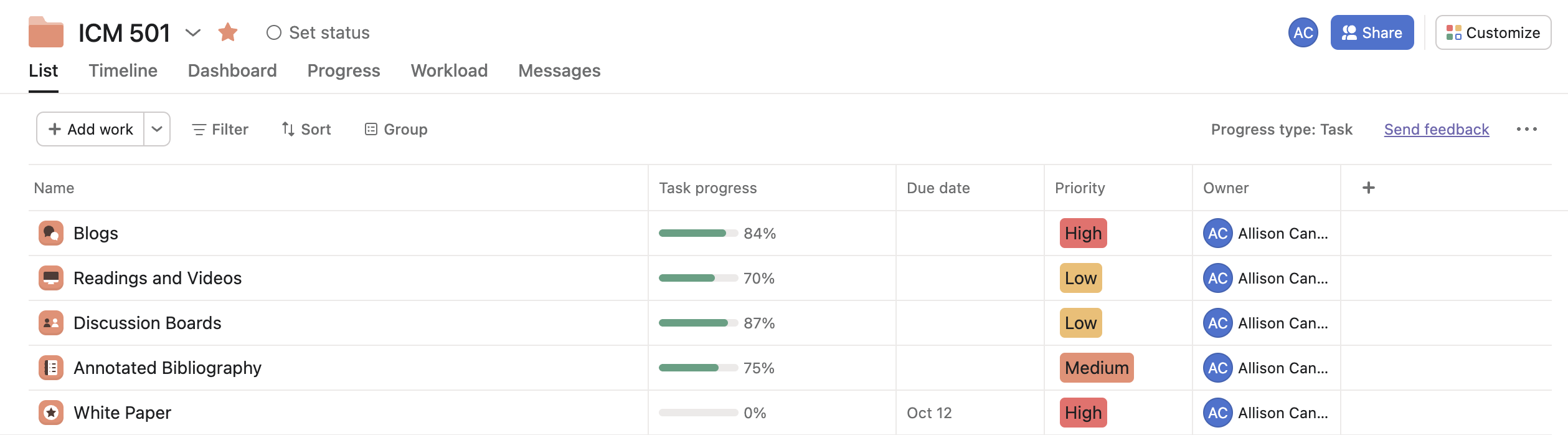Click the Annotated Bibliography notebook icon

pyautogui.click(x=51, y=368)
